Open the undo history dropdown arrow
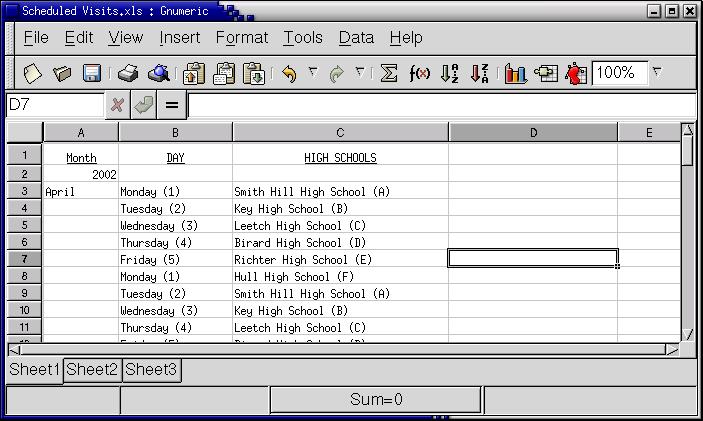 (x=313, y=72)
